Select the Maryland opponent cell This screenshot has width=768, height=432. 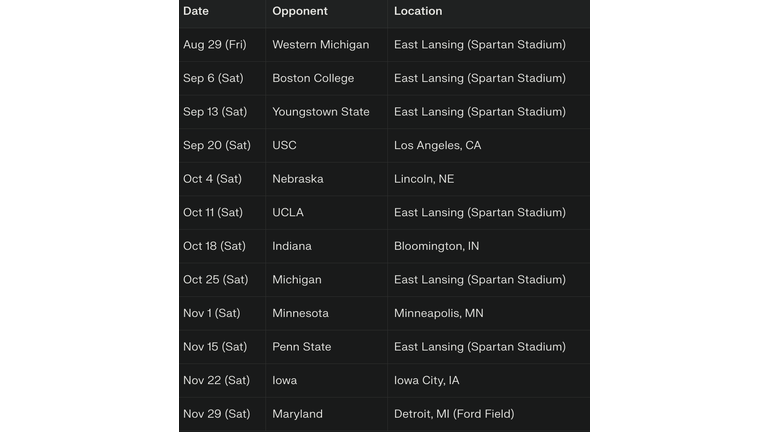tap(297, 414)
